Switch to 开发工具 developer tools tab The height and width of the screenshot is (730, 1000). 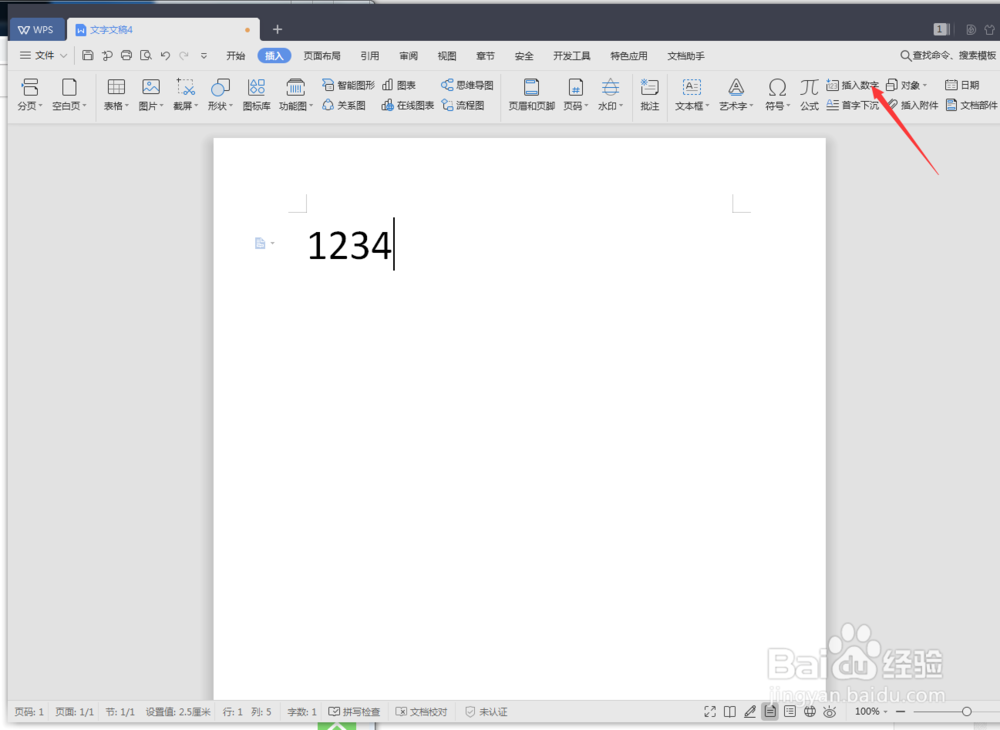tap(571, 56)
